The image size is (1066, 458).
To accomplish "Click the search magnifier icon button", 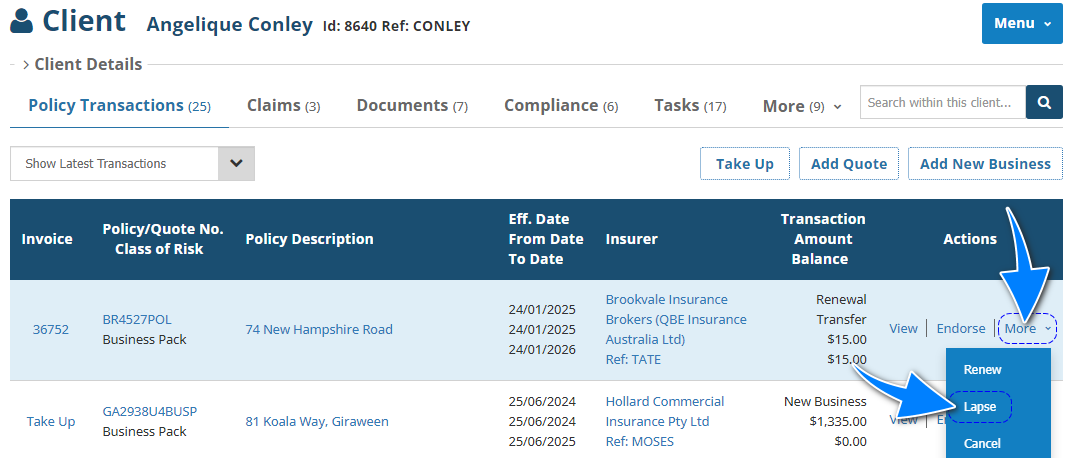I will click(1044, 102).
